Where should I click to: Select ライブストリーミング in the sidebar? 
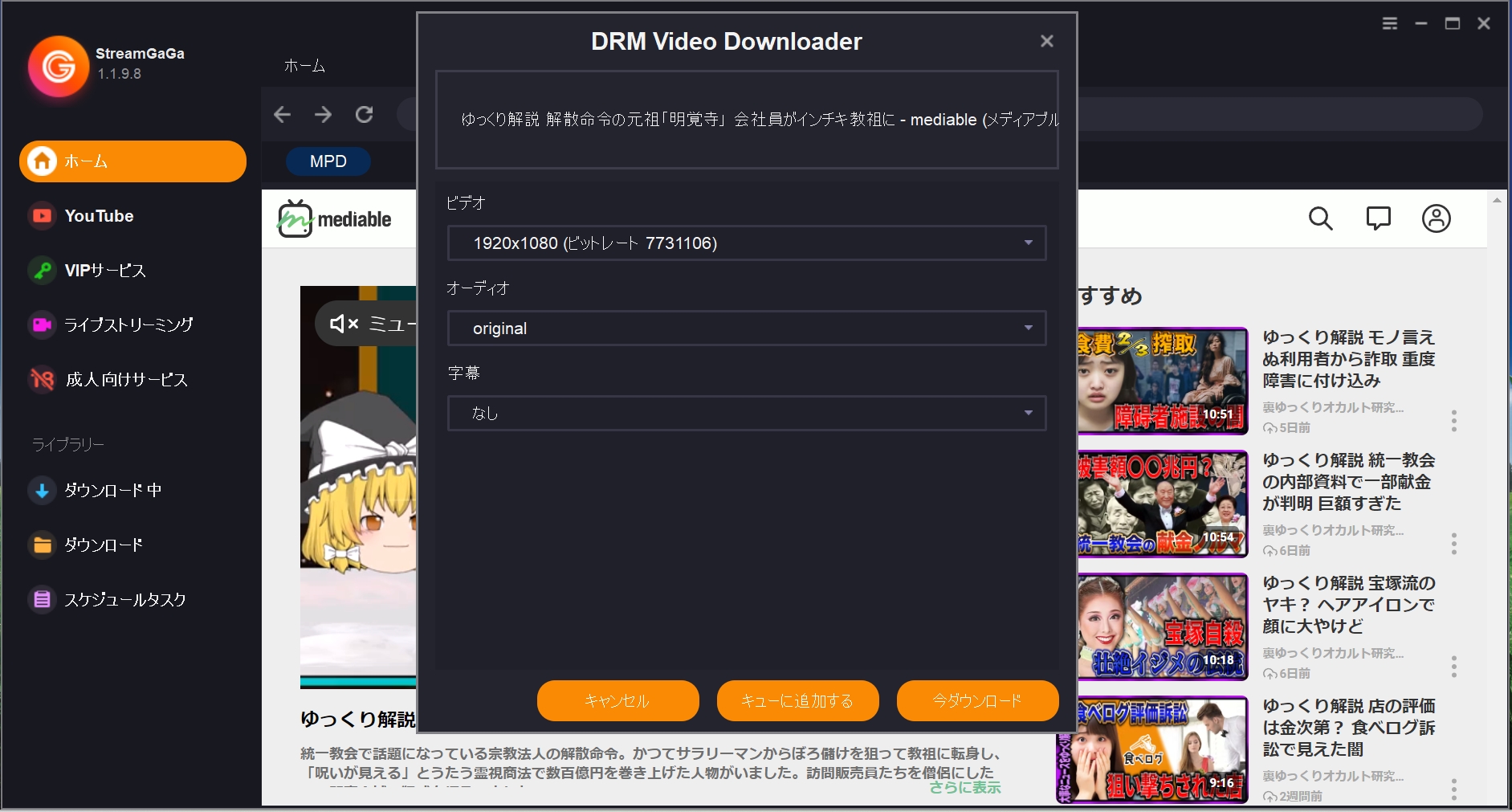128,324
